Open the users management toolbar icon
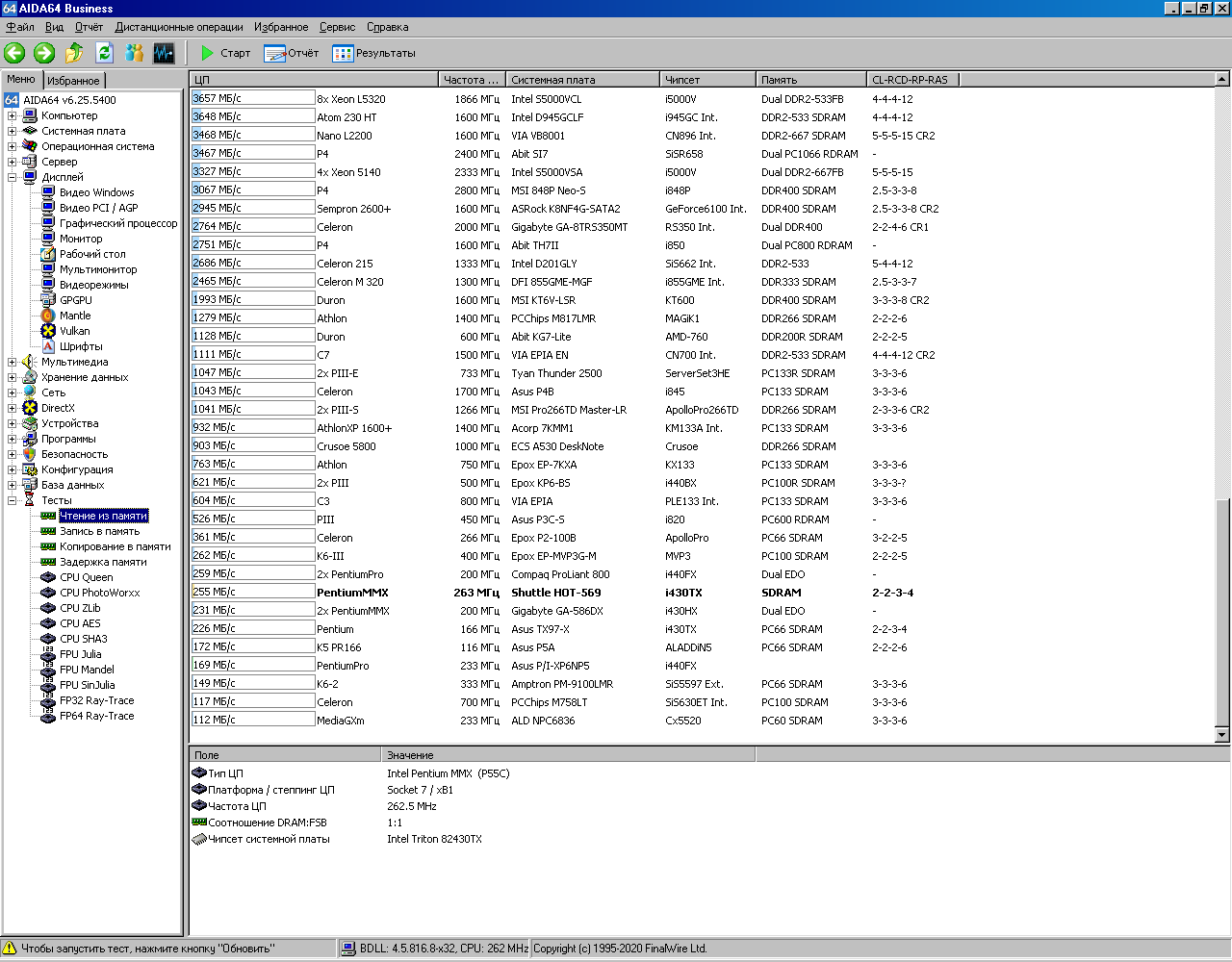Viewport: 1232px width, 962px height. pos(134,53)
